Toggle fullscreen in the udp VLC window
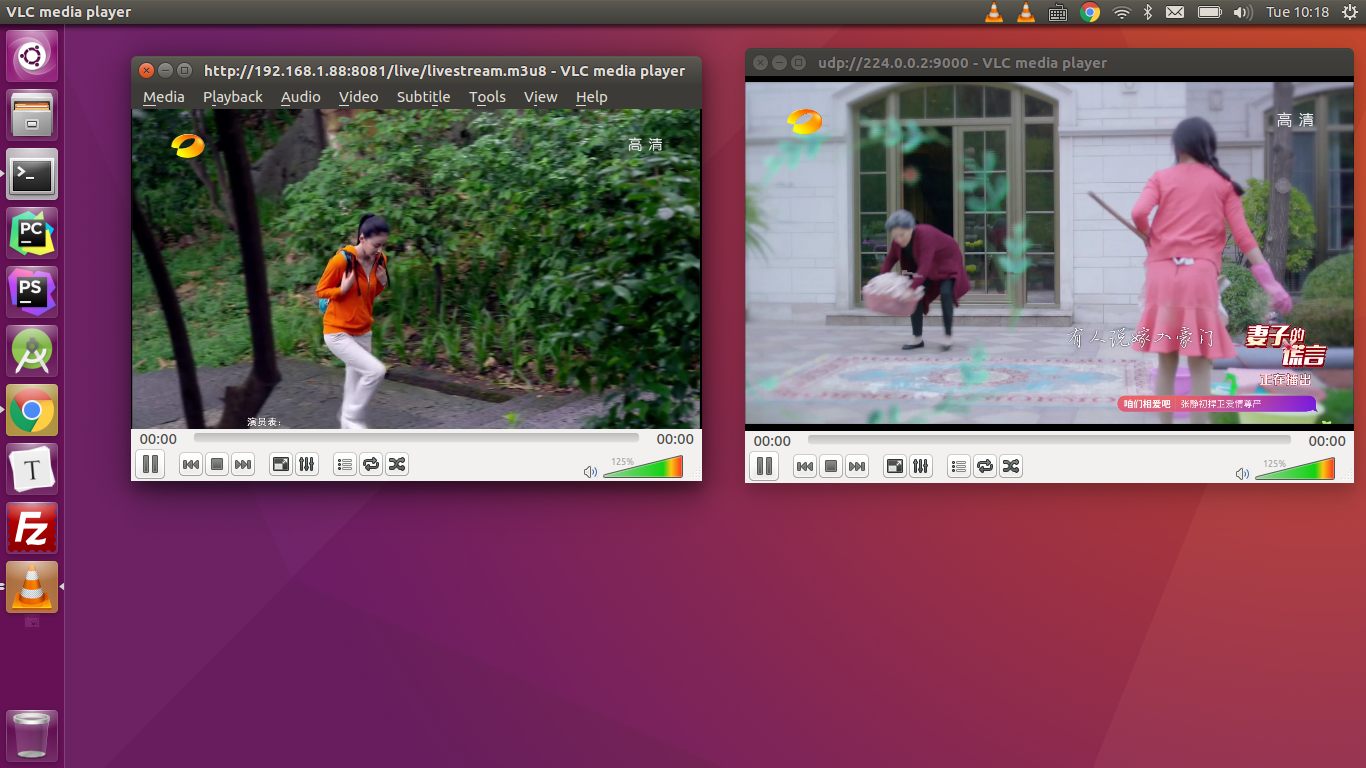Image resolution: width=1366 pixels, height=768 pixels. [895, 466]
